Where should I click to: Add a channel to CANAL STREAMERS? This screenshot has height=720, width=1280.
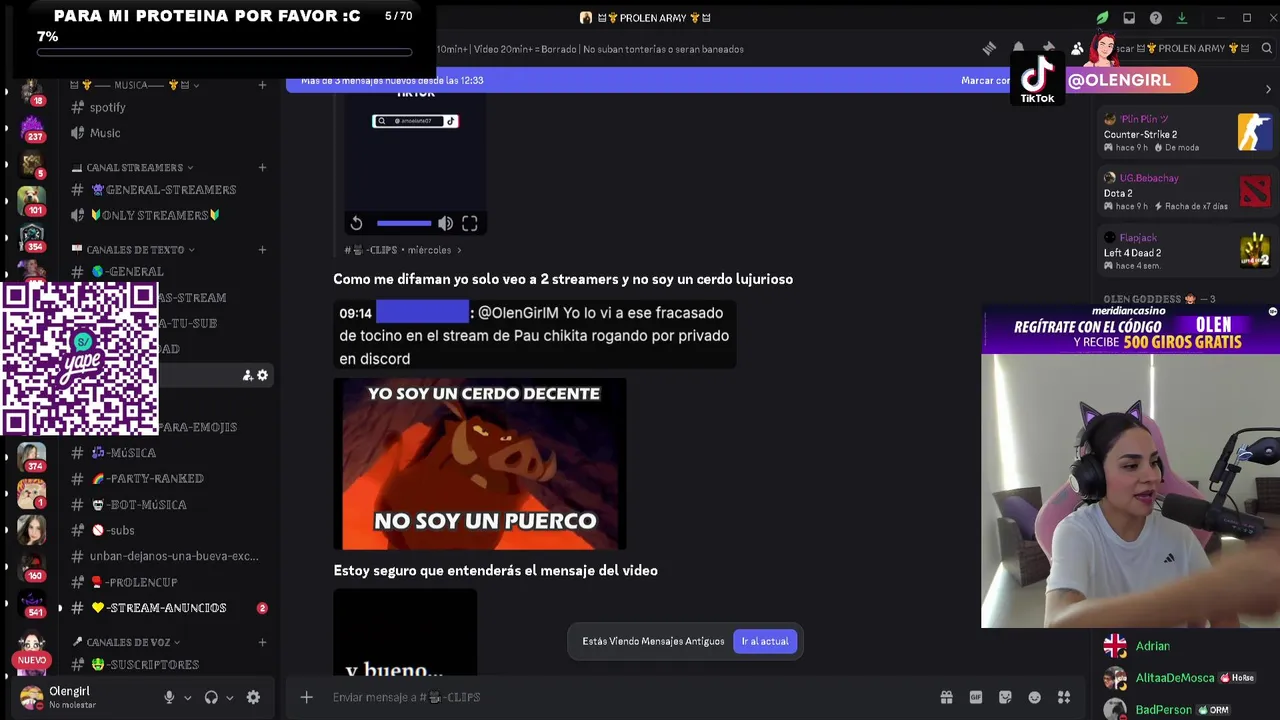coord(262,168)
